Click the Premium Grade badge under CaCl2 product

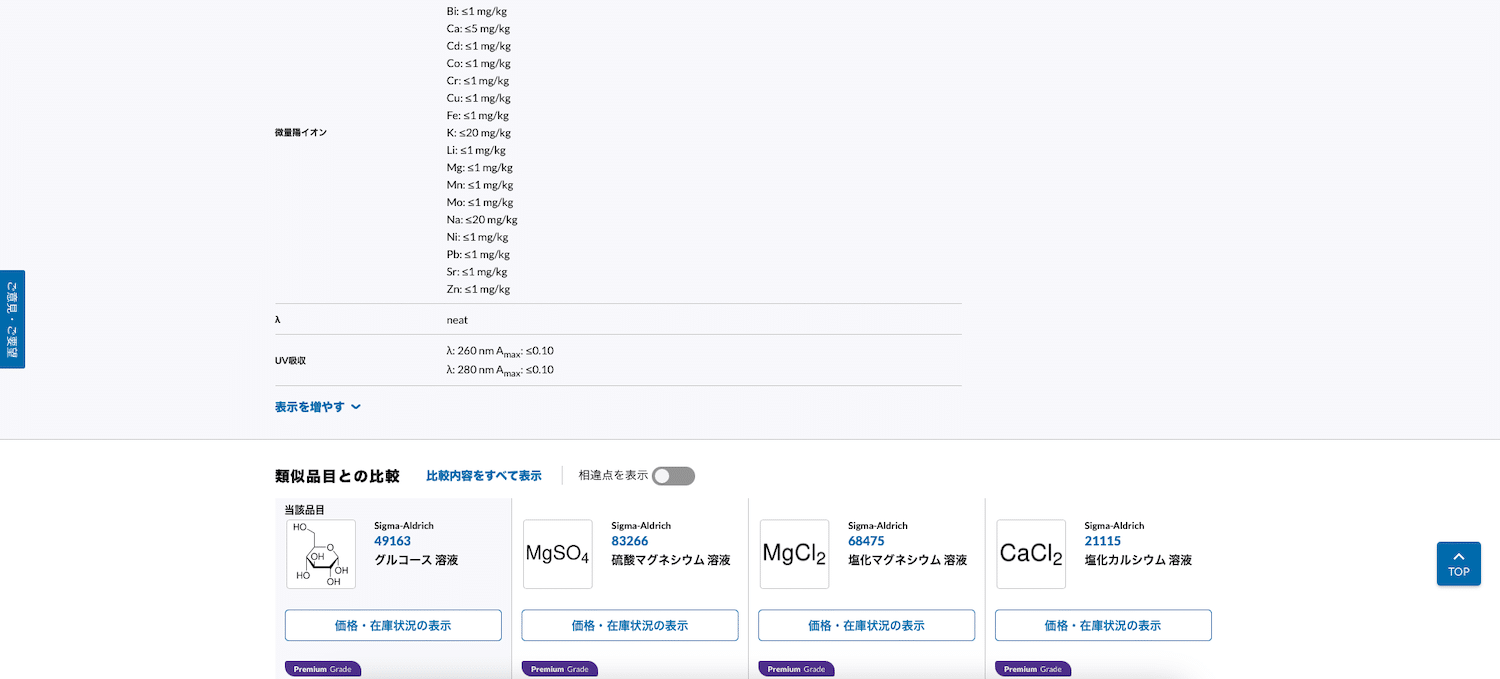tap(1032, 669)
